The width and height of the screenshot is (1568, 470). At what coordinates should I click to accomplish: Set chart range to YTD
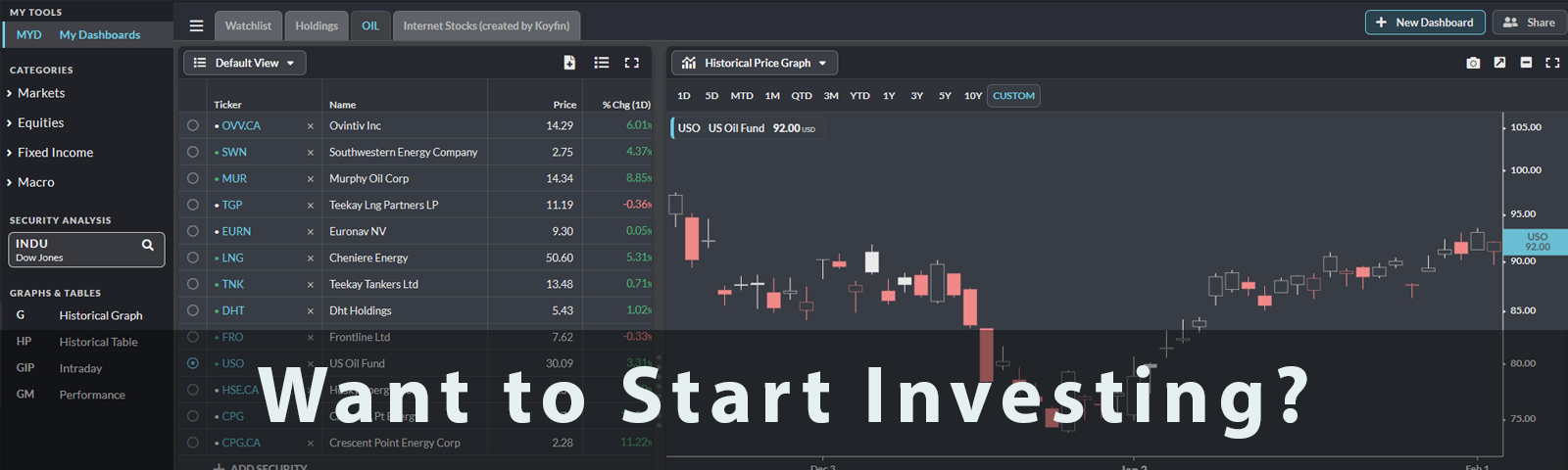(859, 96)
